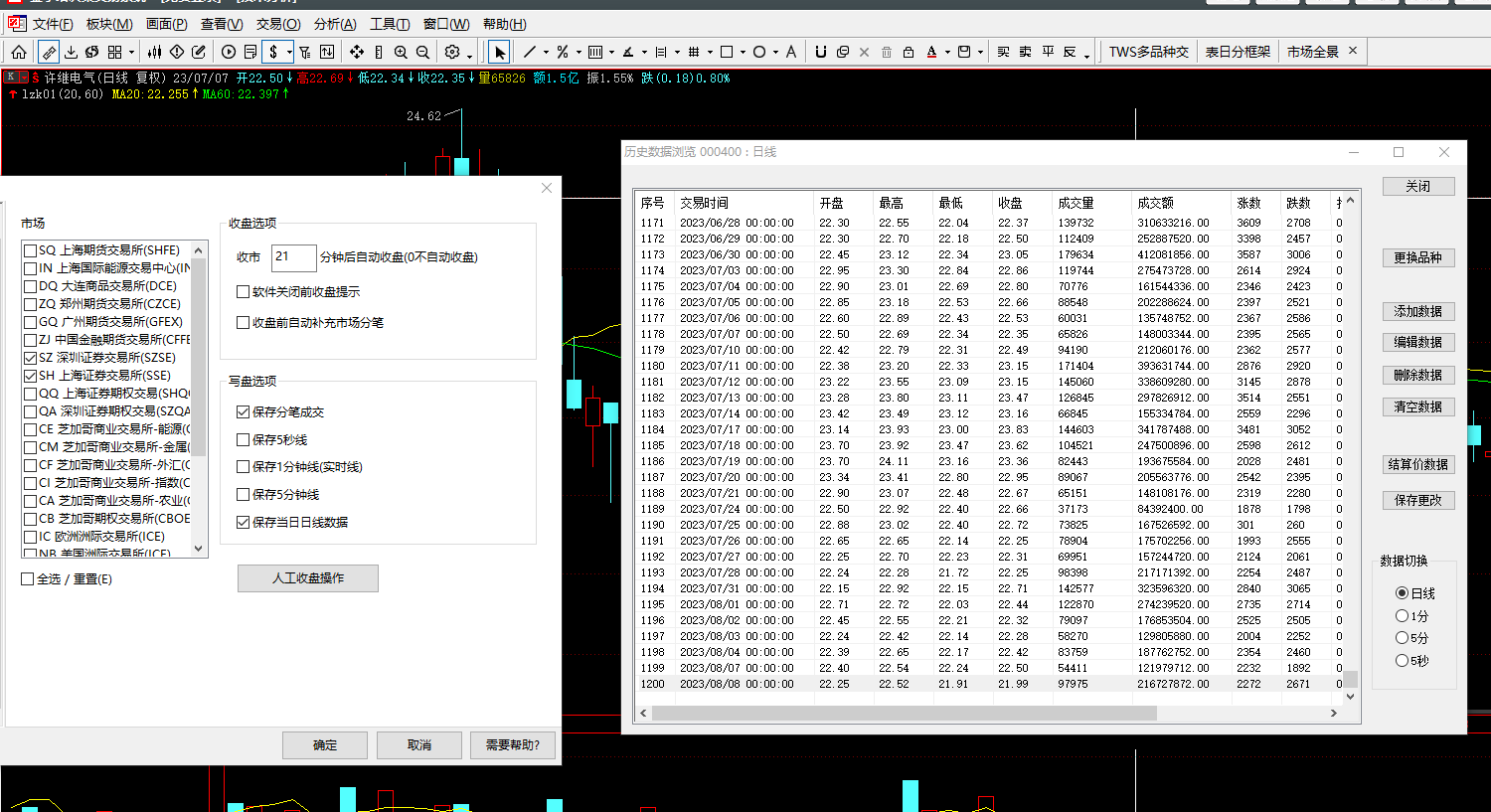Open dropdown arrow next to dollar sign

click(289, 52)
